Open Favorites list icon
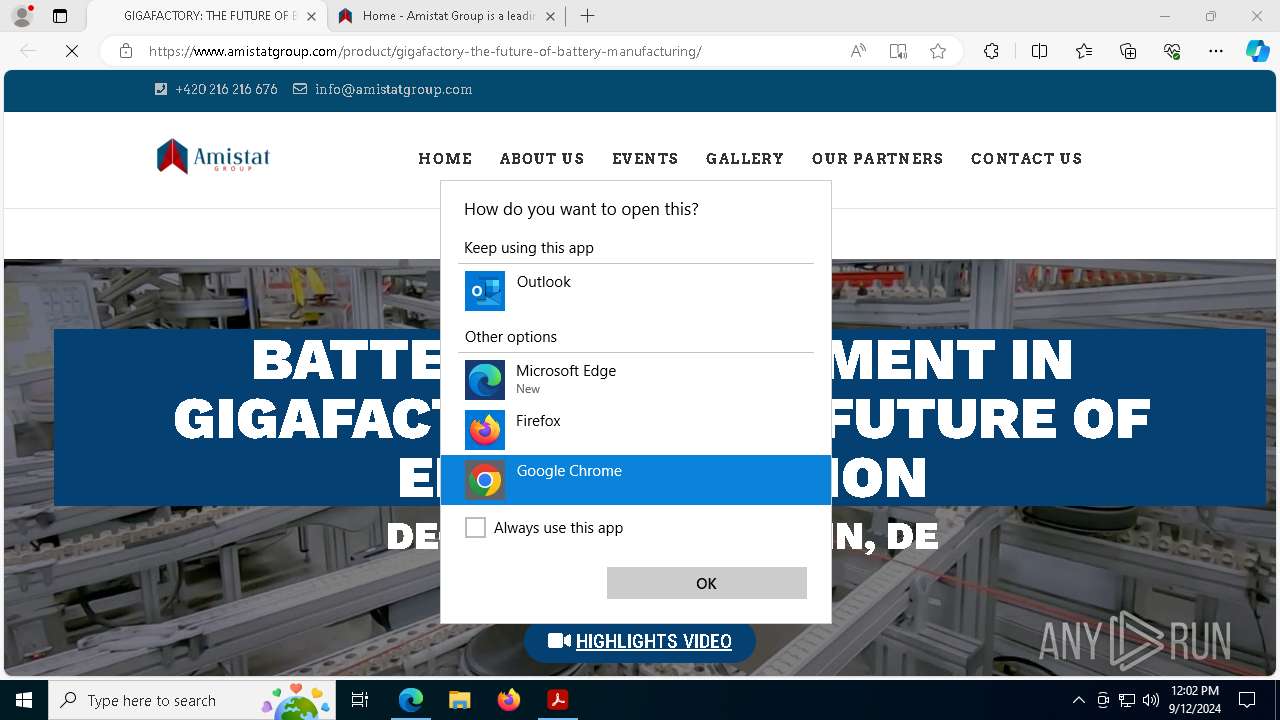Viewport: 1280px width, 720px height. tap(1084, 51)
